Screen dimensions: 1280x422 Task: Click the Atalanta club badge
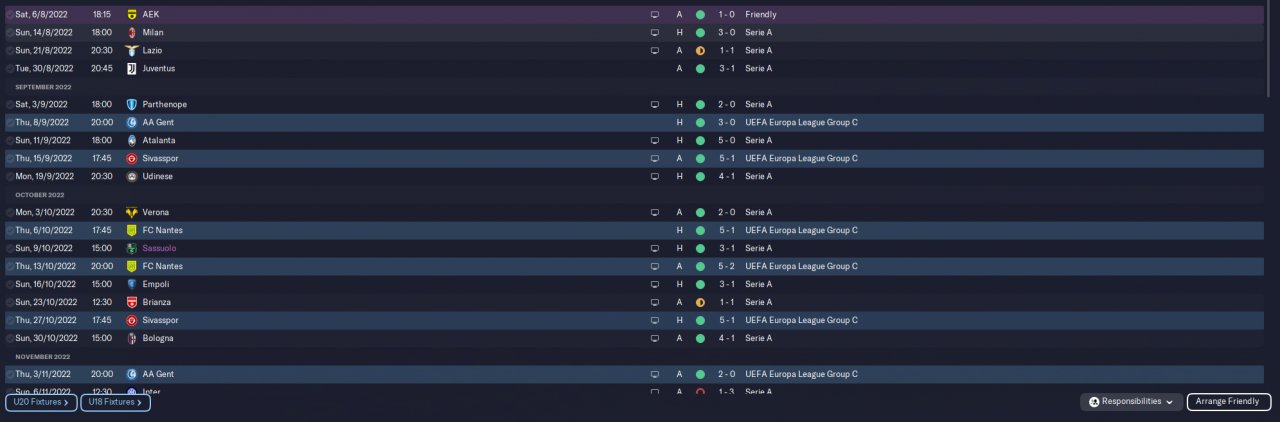pos(132,141)
